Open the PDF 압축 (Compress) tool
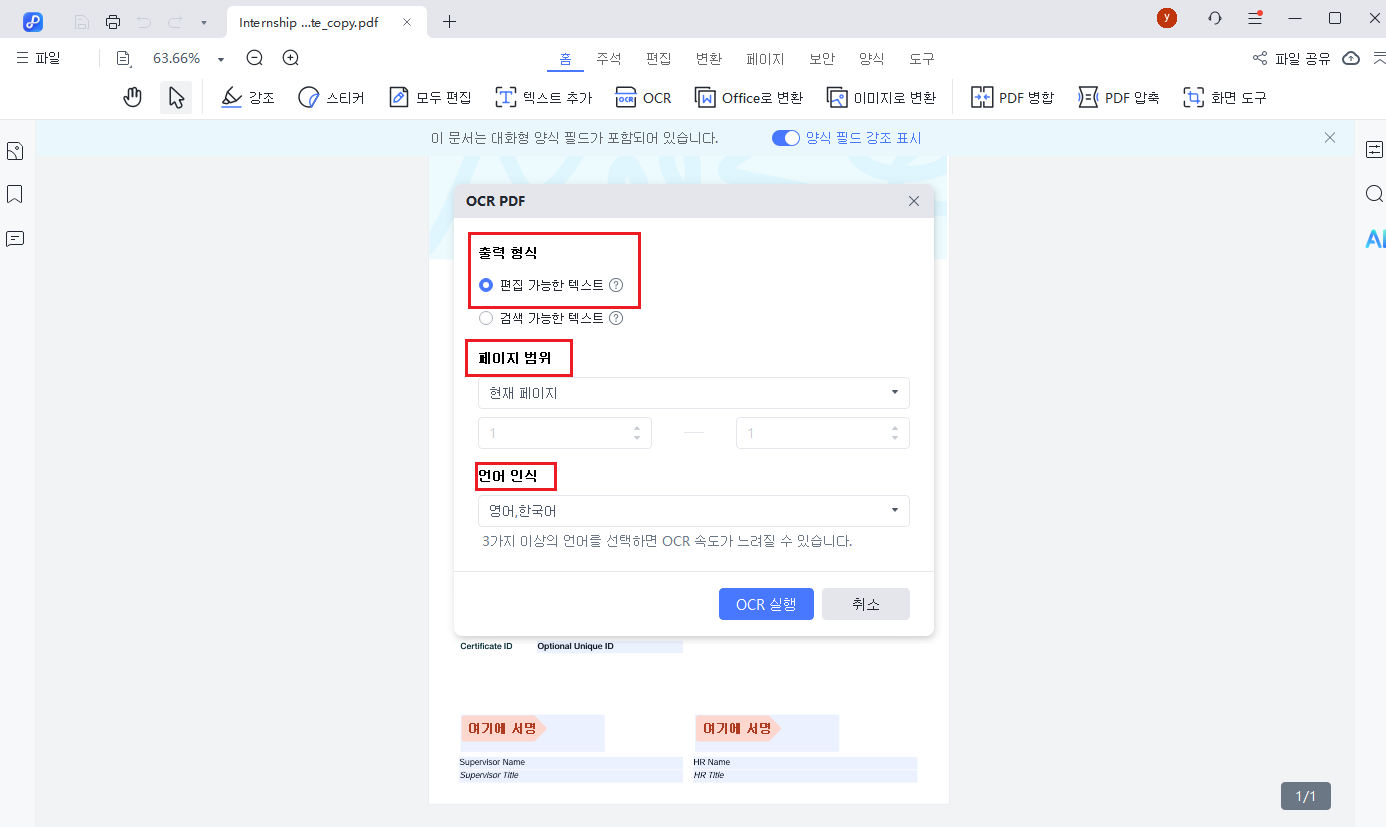 (1118, 97)
